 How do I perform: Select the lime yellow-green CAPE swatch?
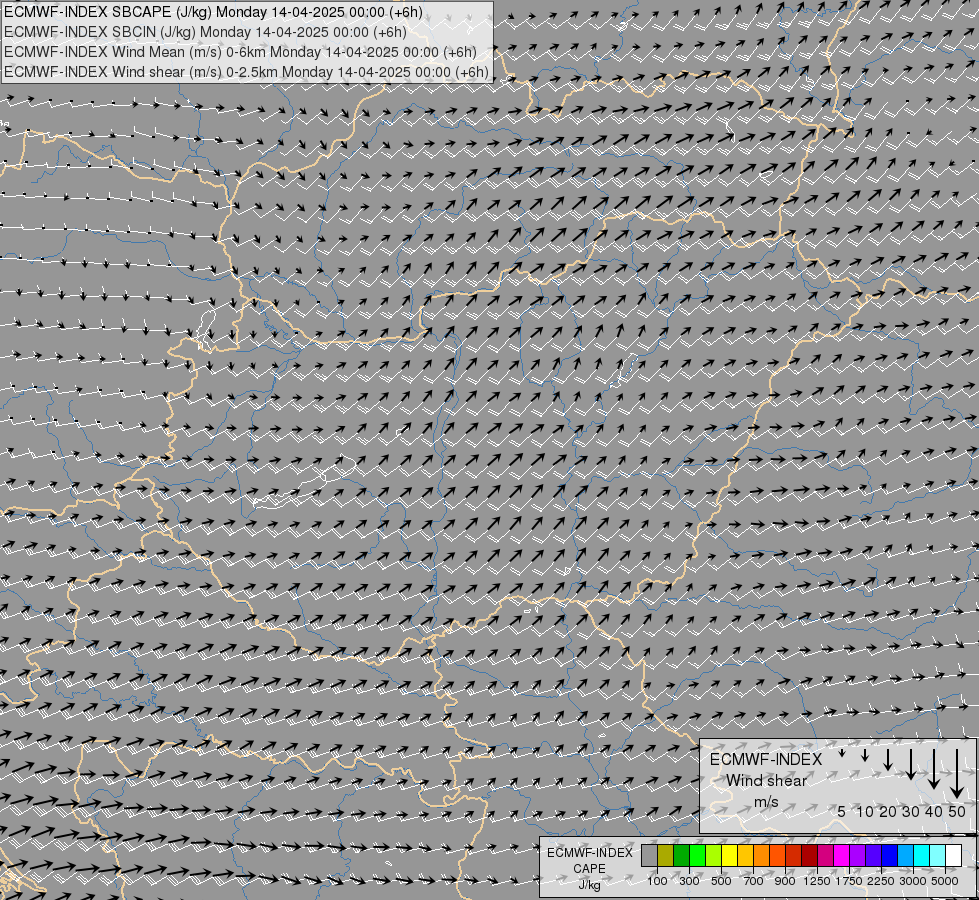(713, 855)
